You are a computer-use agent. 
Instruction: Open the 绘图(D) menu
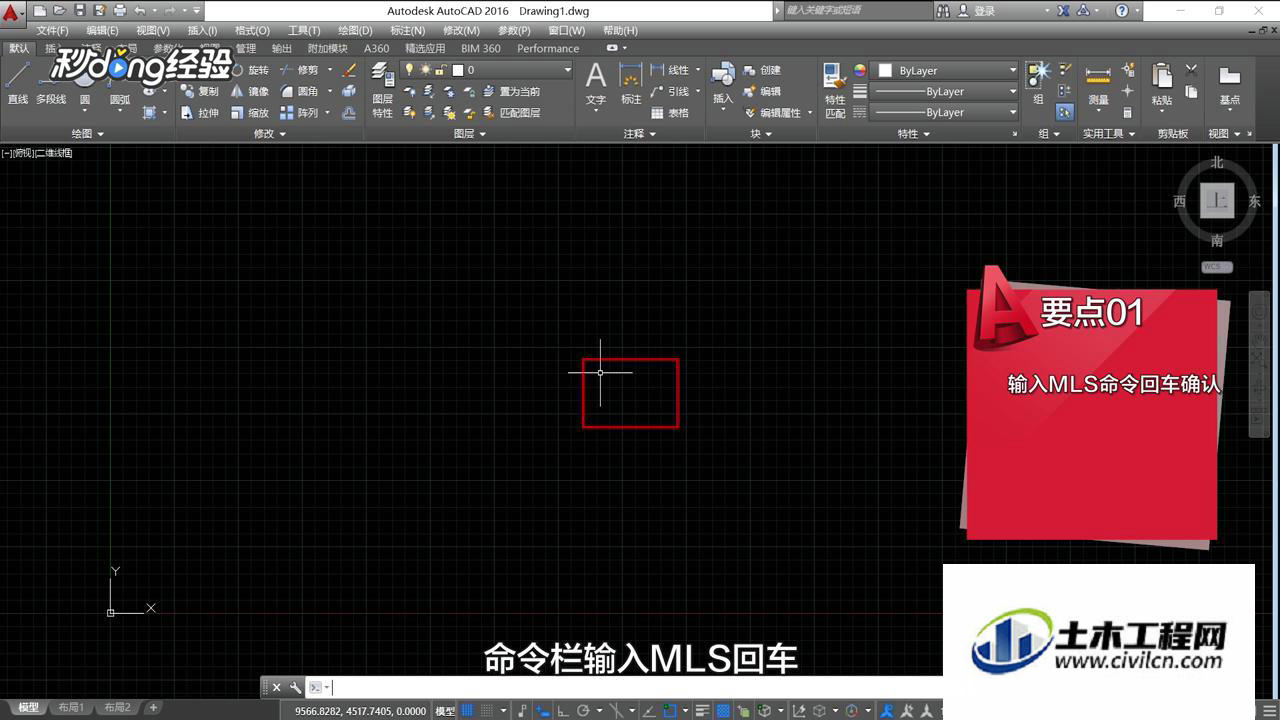click(355, 31)
